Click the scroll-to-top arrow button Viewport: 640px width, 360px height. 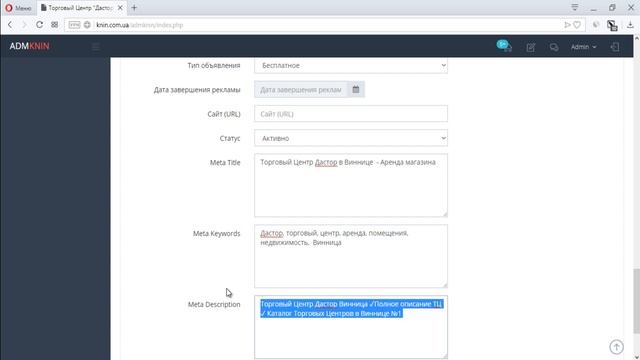coord(616,347)
